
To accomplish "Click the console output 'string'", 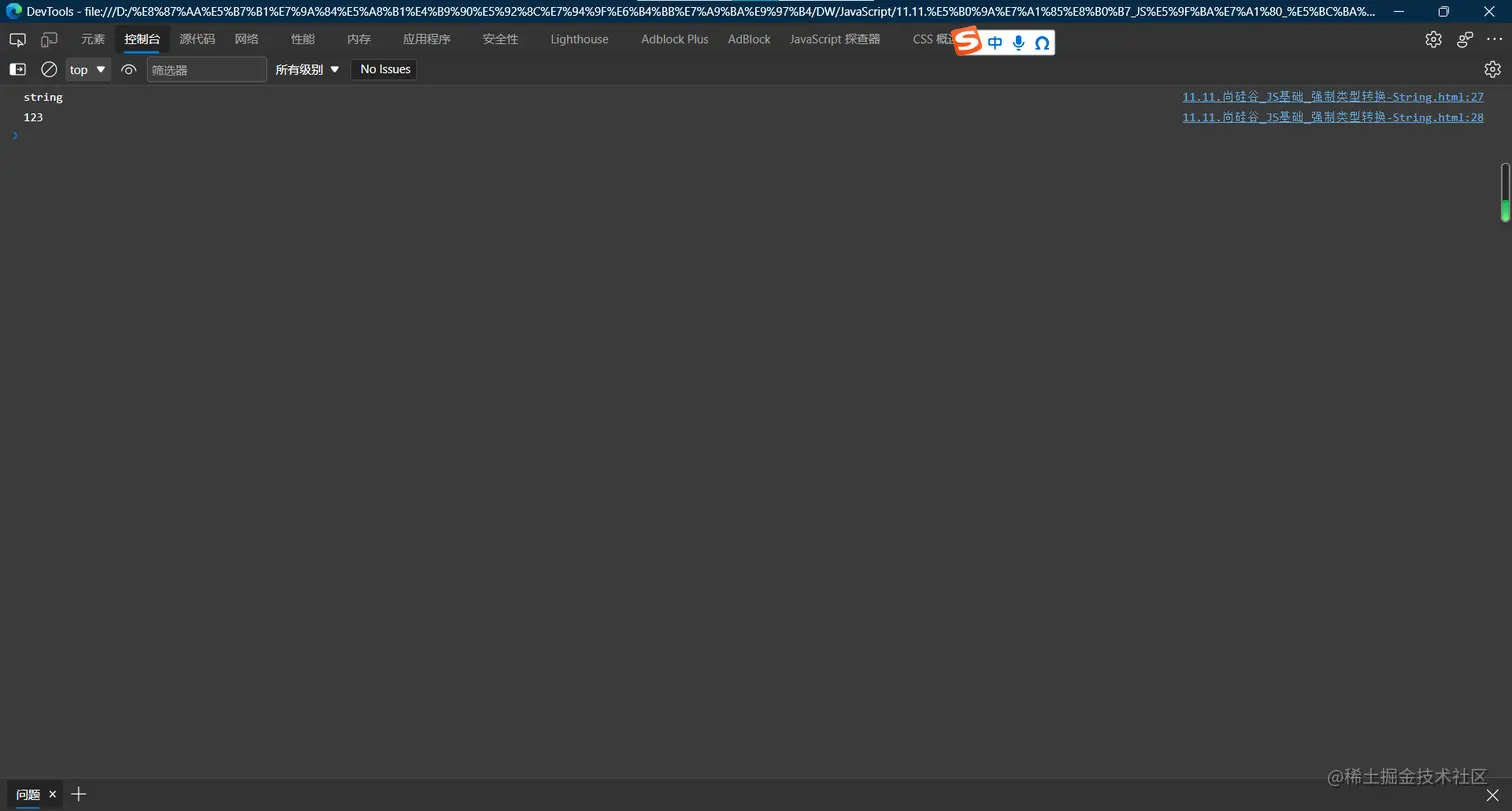I will click(x=43, y=97).
